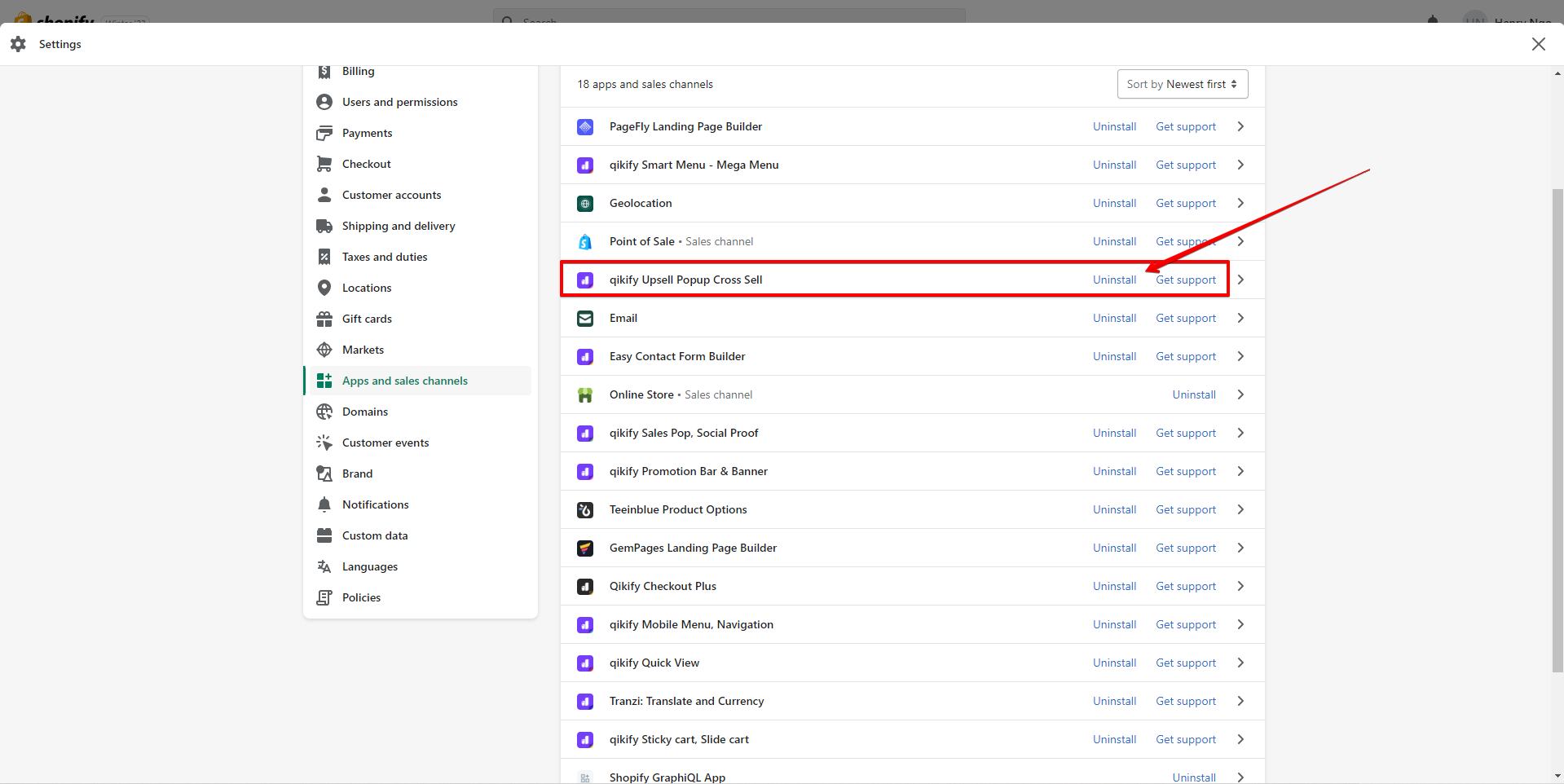Viewport: 1564px width, 784px height.
Task: Click the qikify Upsell Popup app icon
Action: click(585, 280)
